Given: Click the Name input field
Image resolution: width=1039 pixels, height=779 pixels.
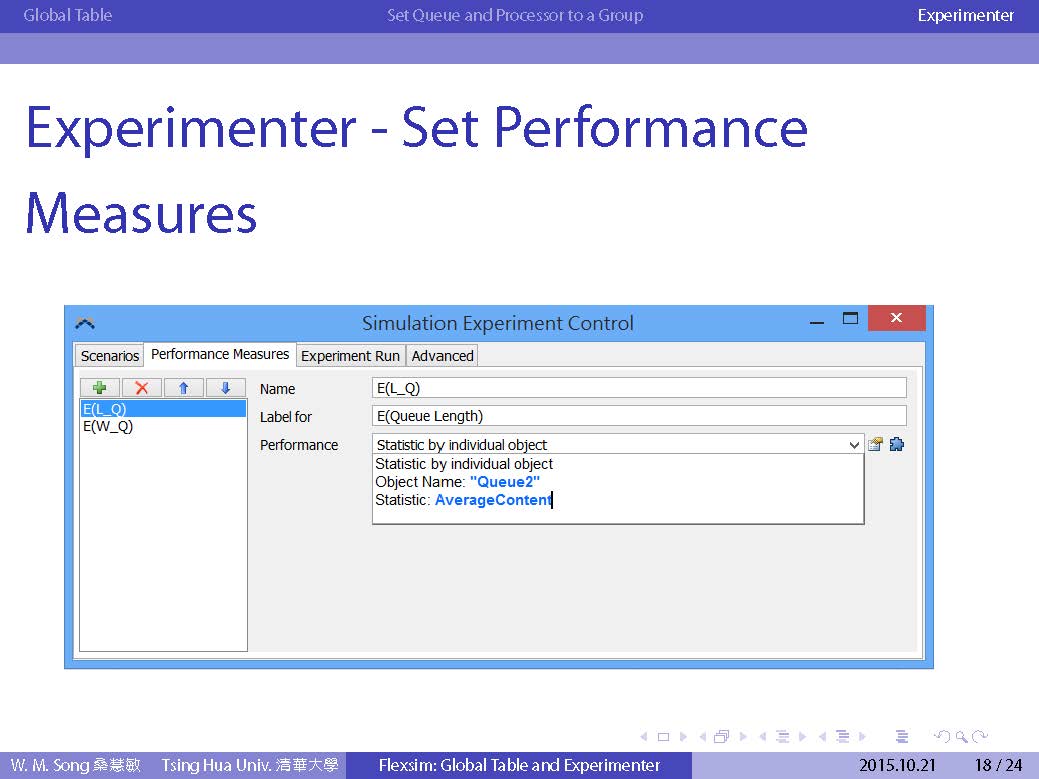Looking at the screenshot, I should (638, 388).
